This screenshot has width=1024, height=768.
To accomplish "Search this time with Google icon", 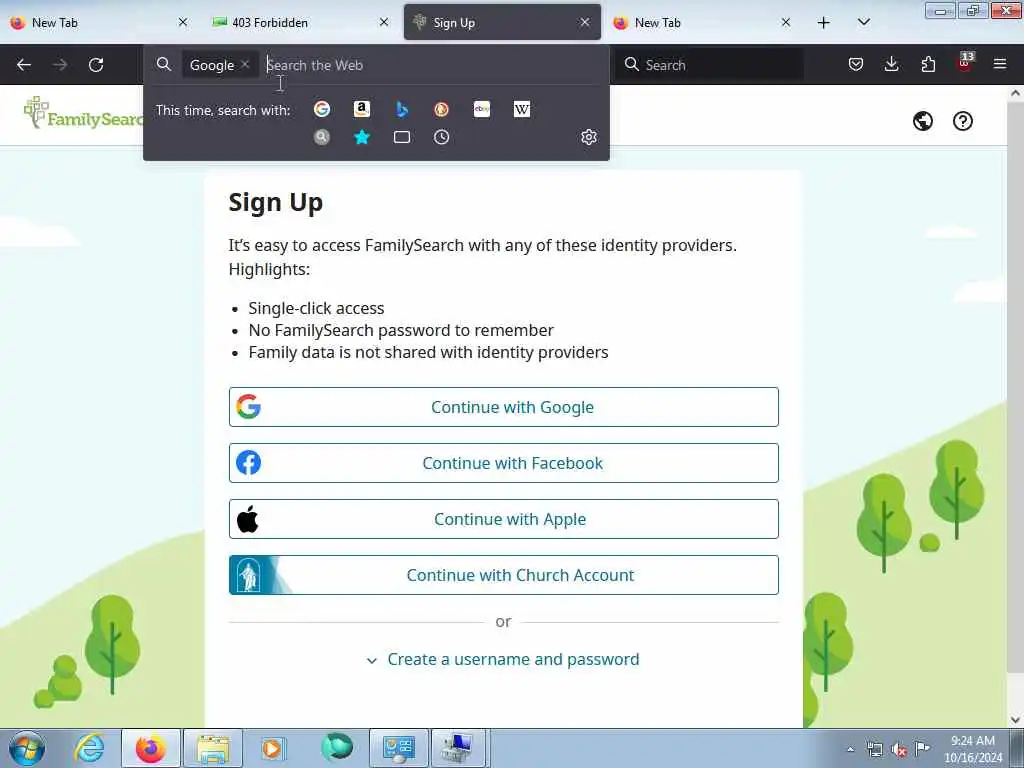I will [321, 109].
